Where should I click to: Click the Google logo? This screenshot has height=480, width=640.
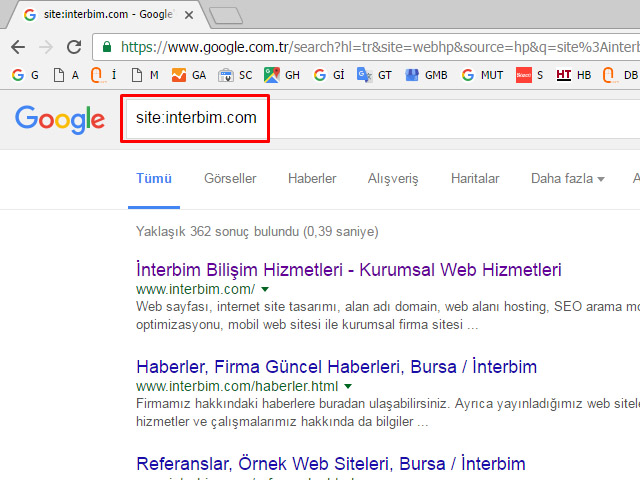point(60,119)
